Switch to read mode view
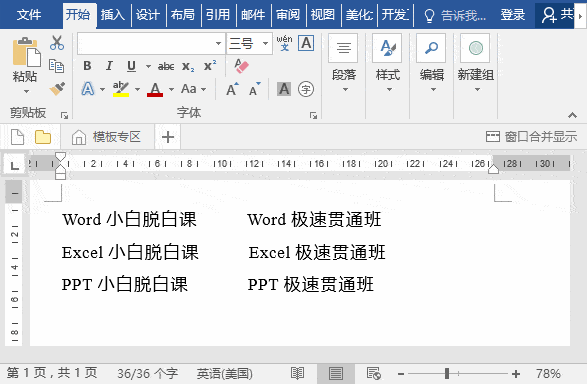This screenshot has width=587, height=384. pos(298,373)
